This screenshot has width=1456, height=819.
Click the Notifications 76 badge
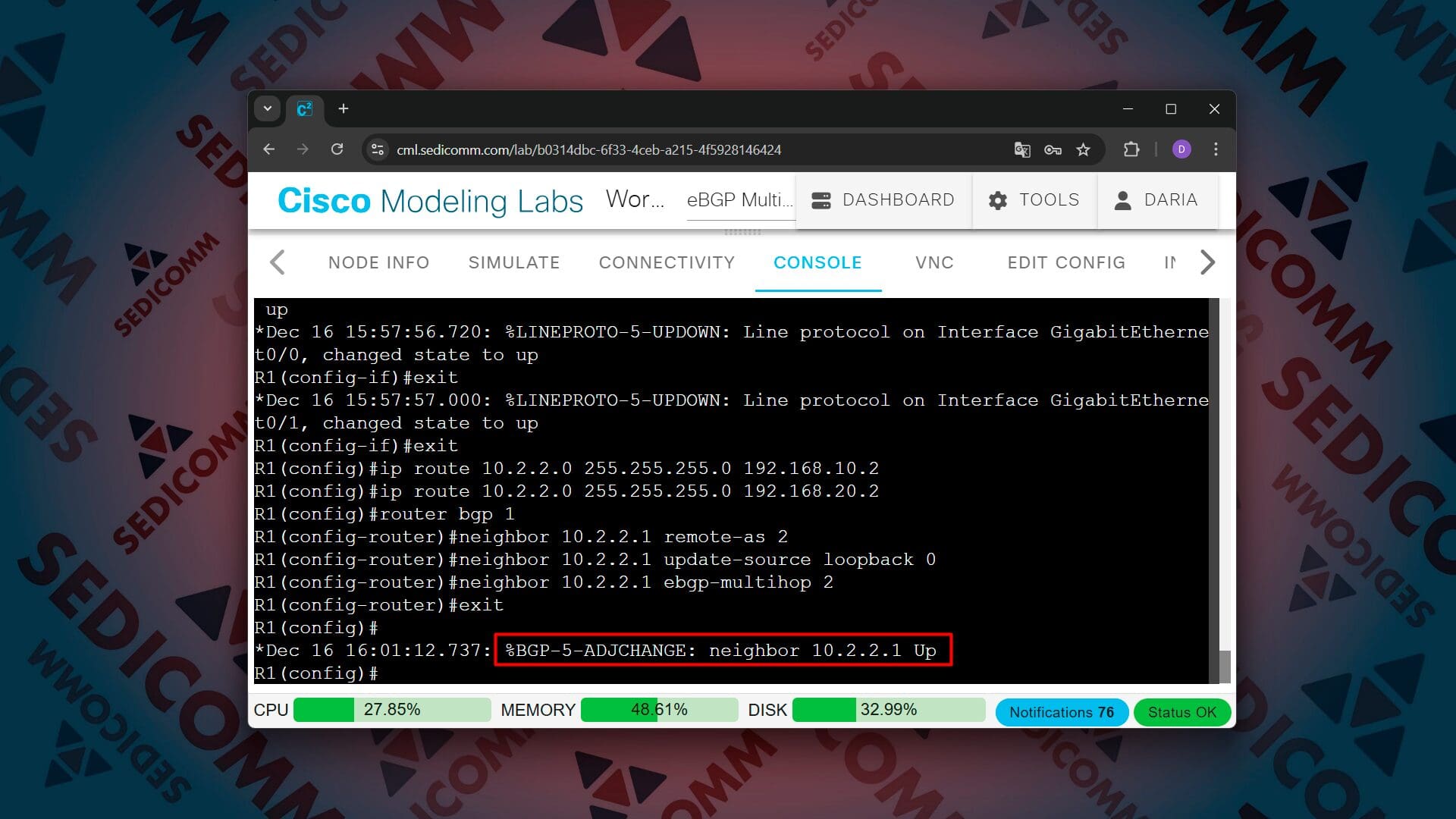[x=1061, y=712]
